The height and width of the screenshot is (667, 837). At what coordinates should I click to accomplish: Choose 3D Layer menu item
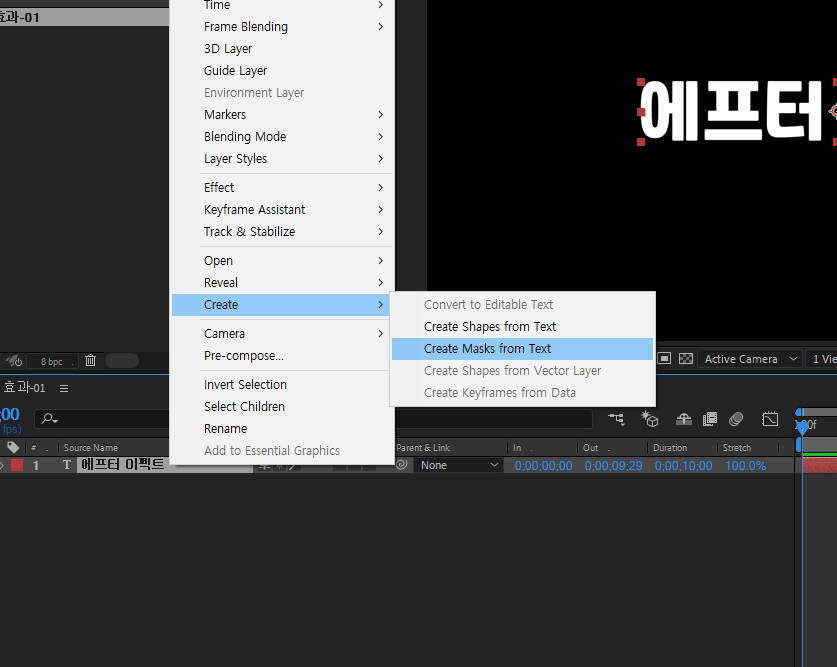283,49
